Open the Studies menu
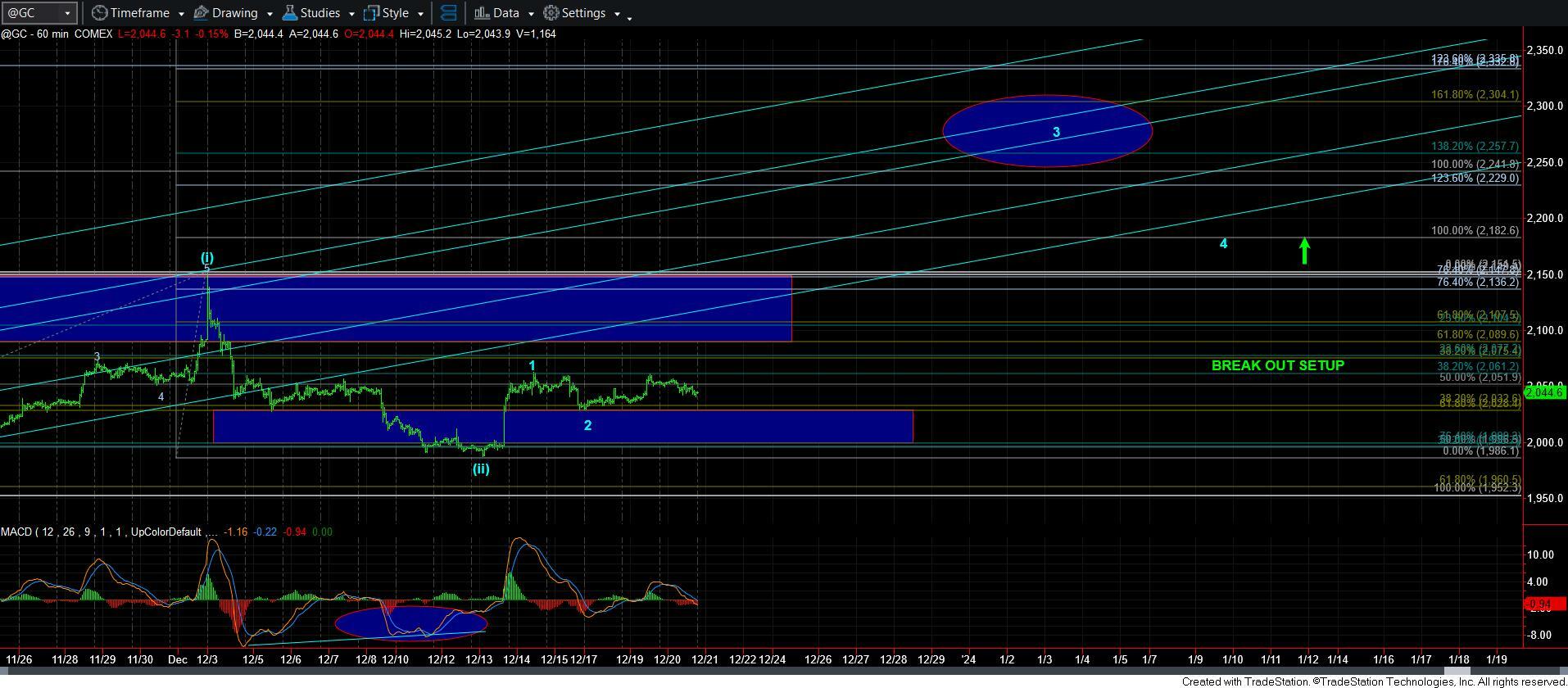Viewport: 1568px width, 688px height. [x=319, y=13]
